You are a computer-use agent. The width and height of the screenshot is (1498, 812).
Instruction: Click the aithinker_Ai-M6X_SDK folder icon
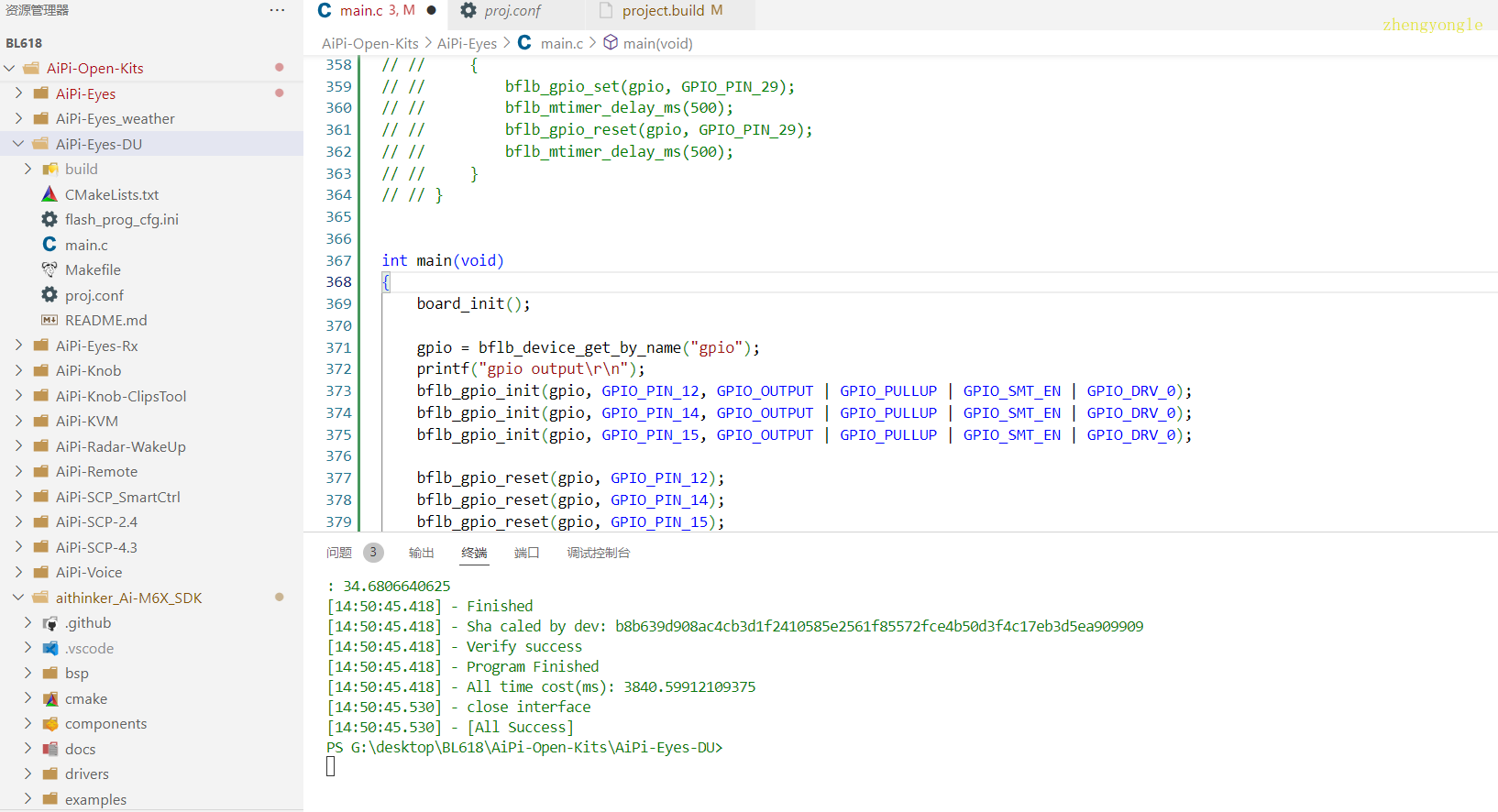[x=40, y=598]
